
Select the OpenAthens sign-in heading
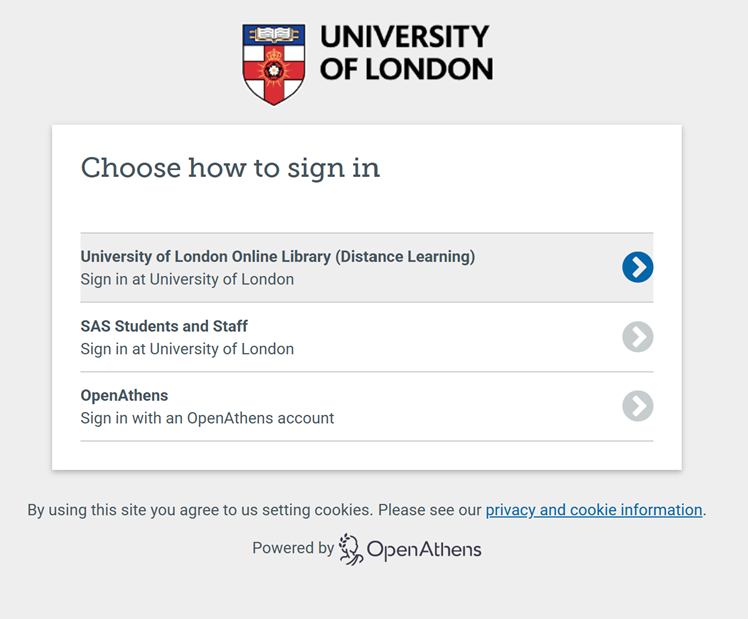click(x=124, y=395)
